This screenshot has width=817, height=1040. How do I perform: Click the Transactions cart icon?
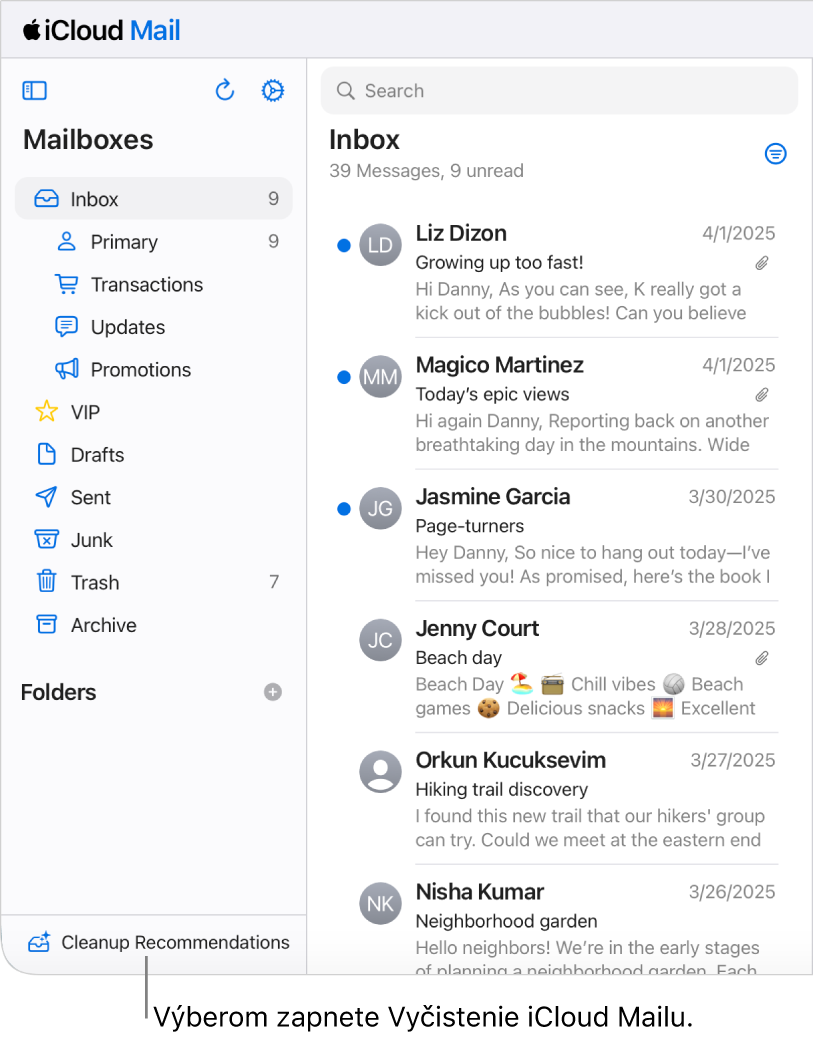coord(66,285)
